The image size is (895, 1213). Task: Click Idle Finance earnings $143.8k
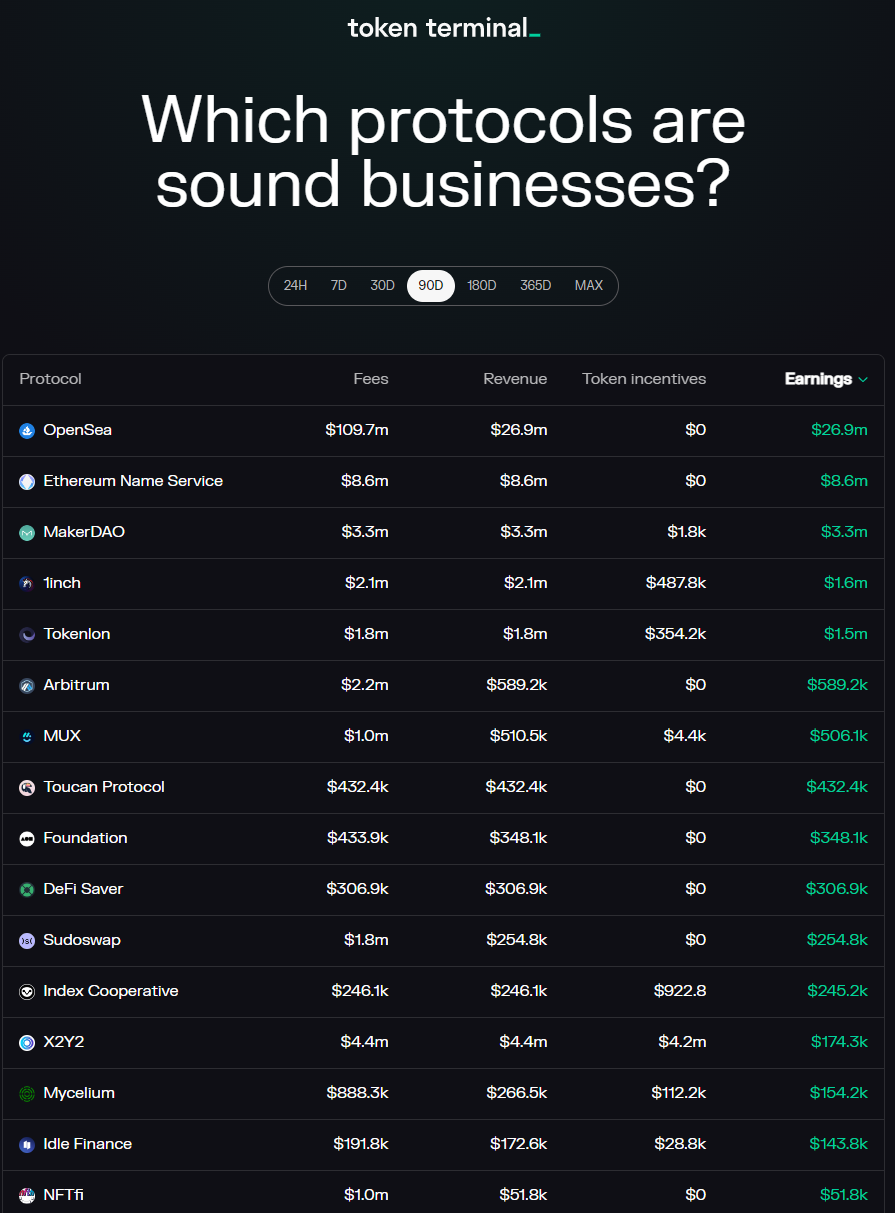tap(839, 1144)
